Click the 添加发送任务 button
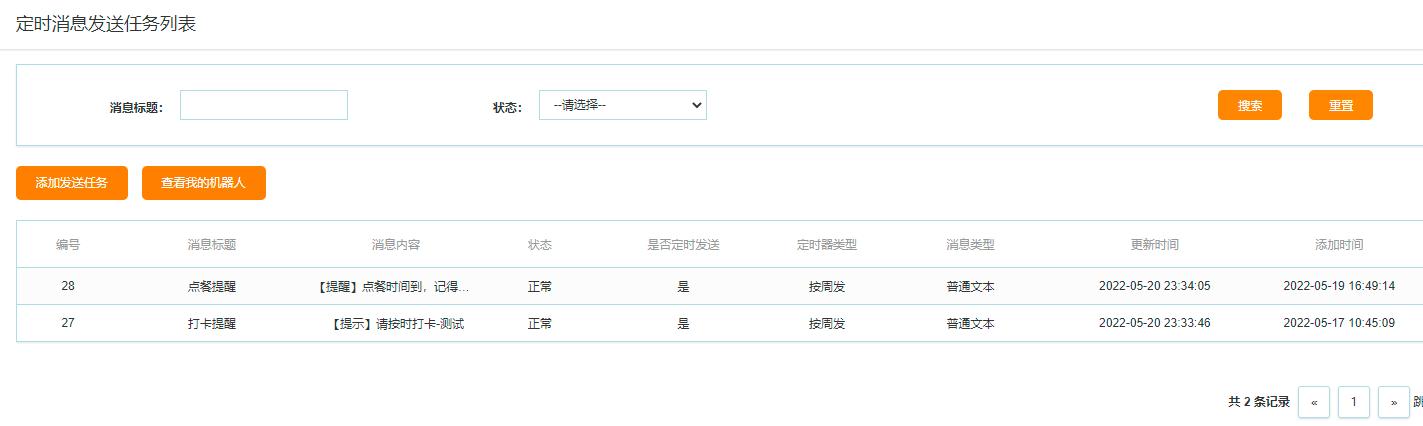1423x426 pixels. click(72, 183)
